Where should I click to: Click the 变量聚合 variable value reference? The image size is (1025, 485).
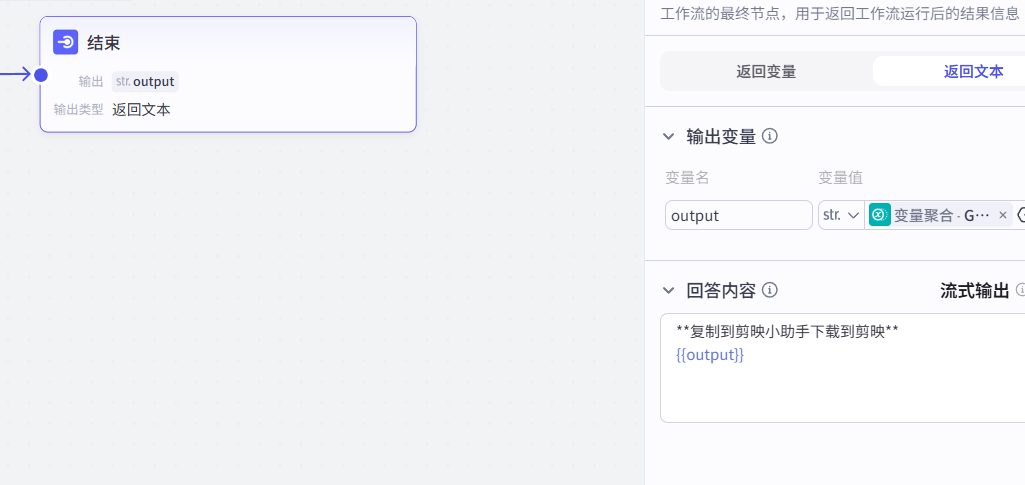(x=941, y=215)
